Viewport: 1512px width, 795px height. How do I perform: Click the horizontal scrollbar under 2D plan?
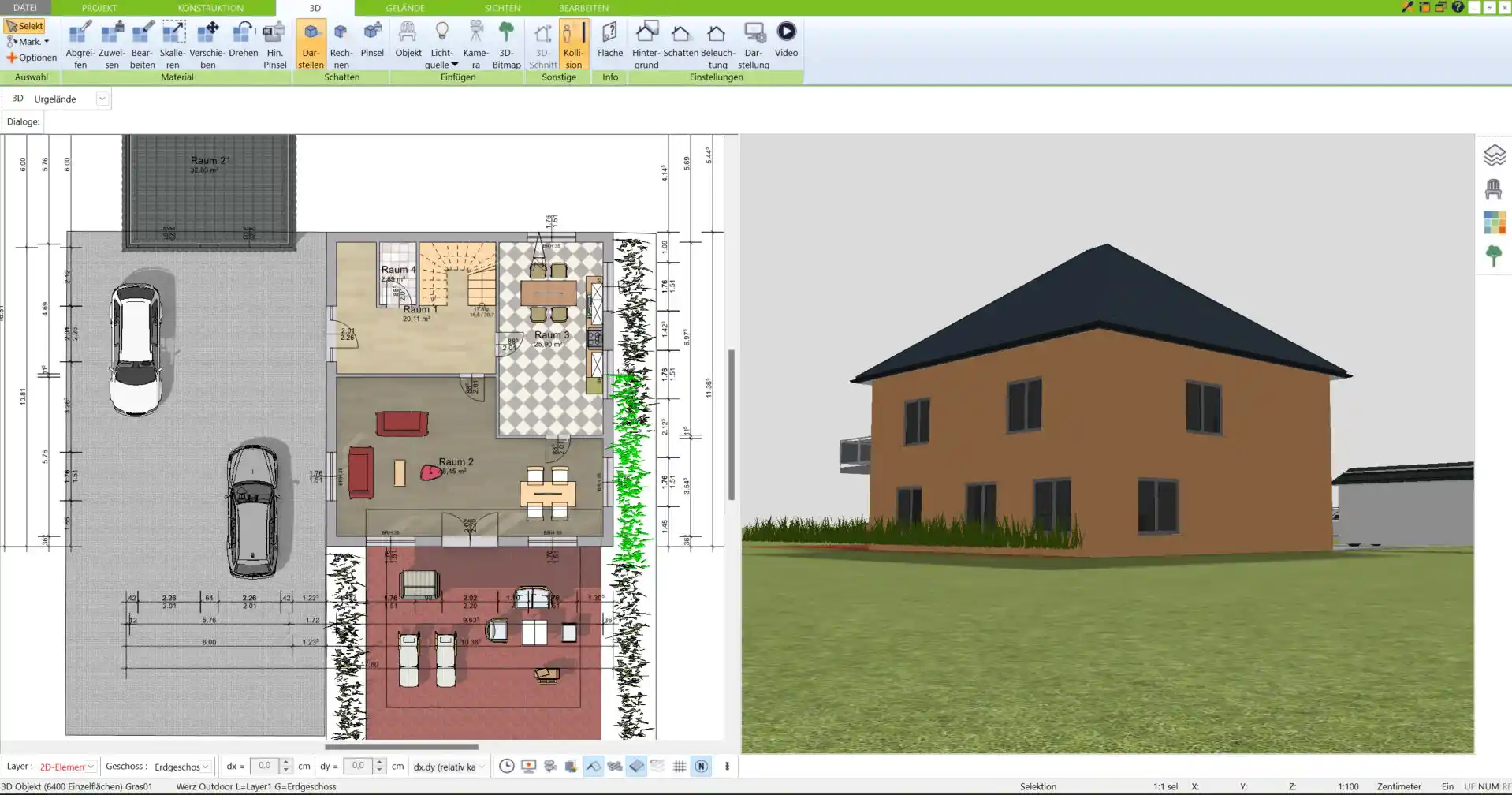click(401, 746)
